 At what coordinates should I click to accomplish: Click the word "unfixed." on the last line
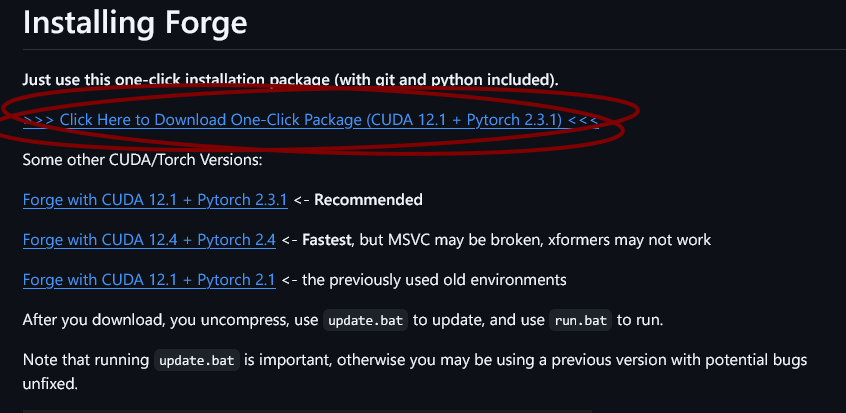tap(51, 382)
